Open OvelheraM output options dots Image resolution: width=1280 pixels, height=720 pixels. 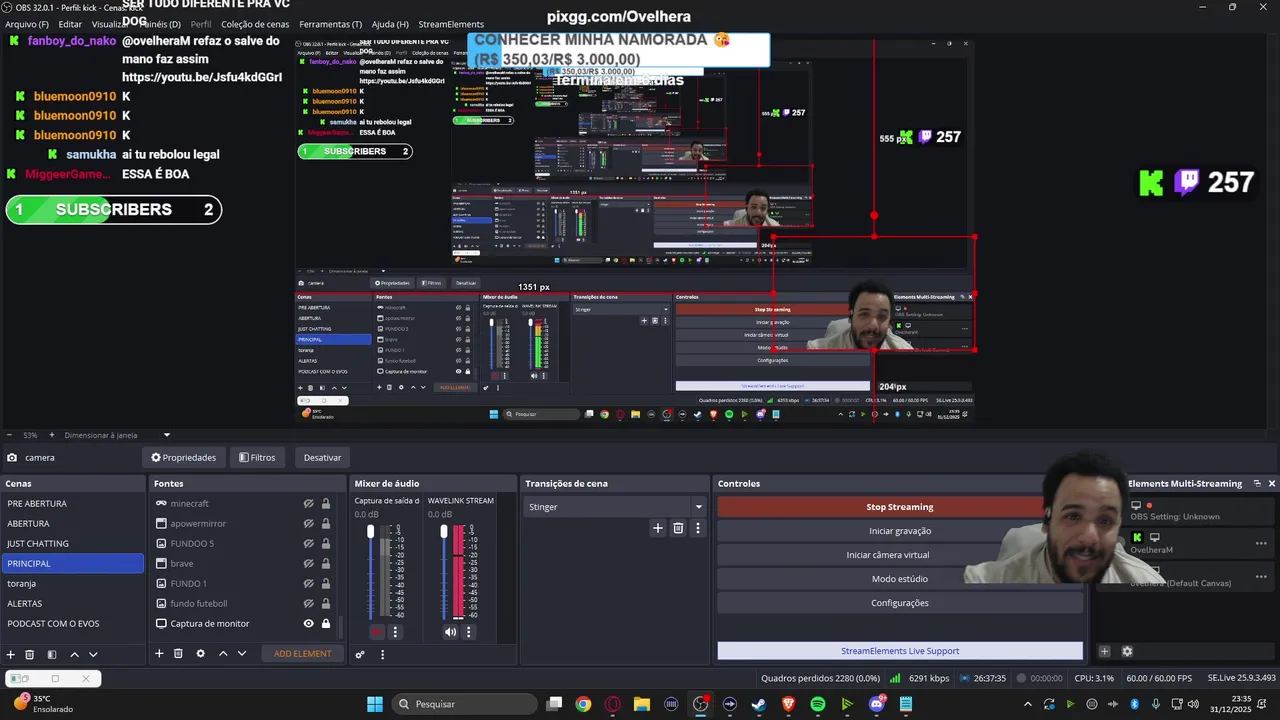point(1261,543)
